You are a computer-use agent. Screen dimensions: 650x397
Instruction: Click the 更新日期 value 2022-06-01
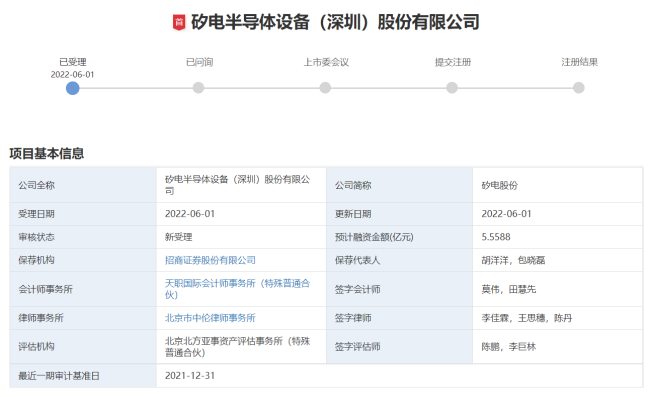(506, 214)
